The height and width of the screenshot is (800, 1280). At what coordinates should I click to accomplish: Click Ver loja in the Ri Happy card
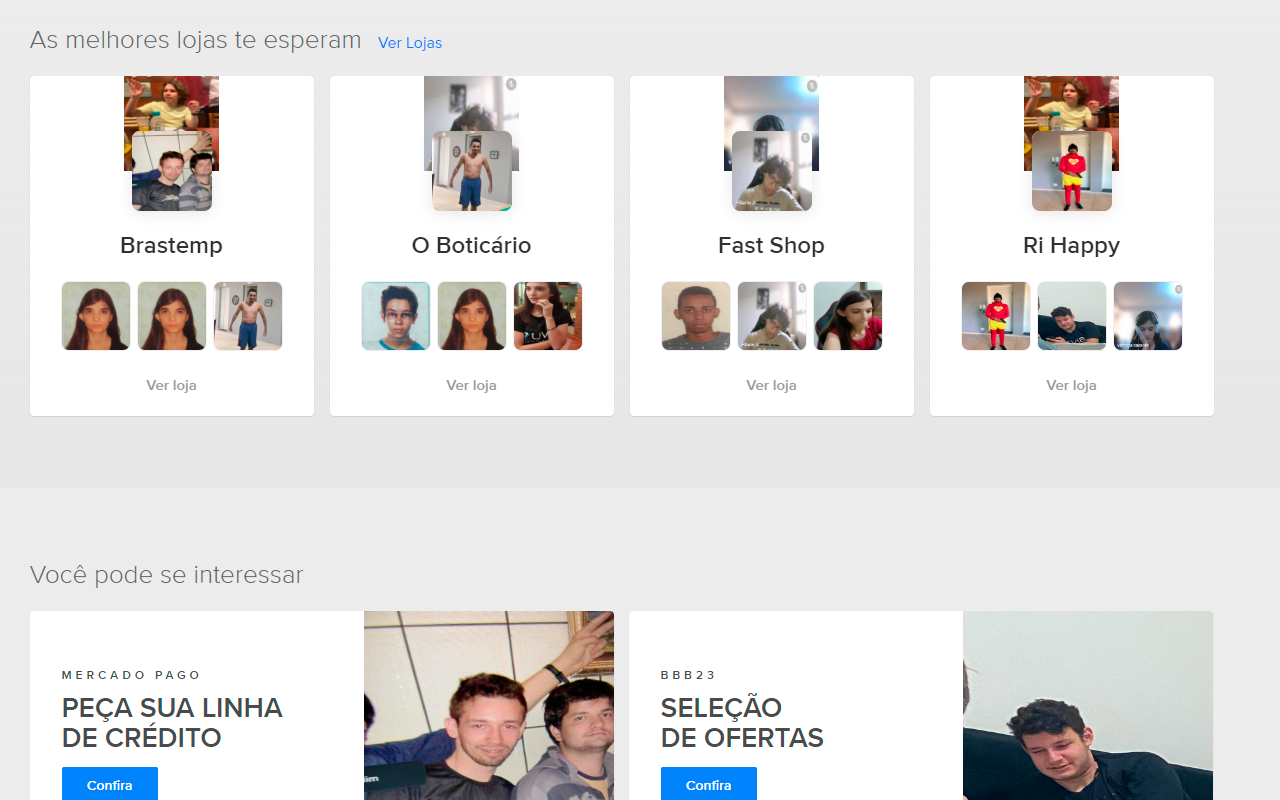point(1071,385)
